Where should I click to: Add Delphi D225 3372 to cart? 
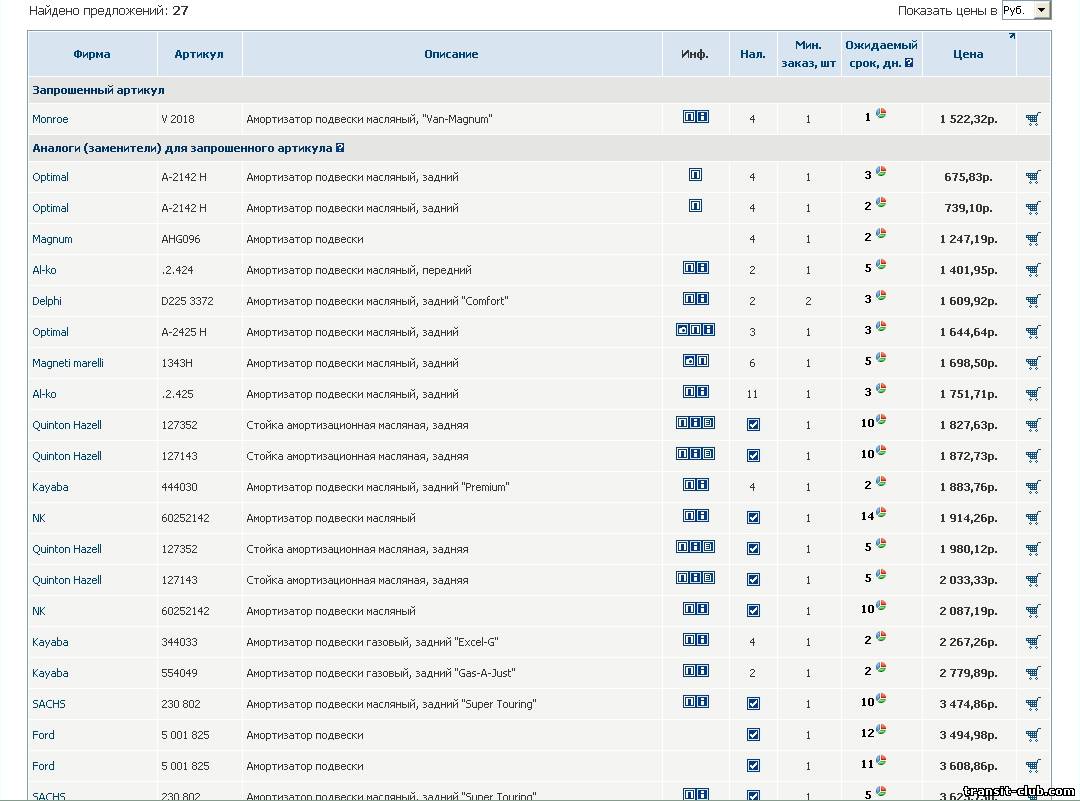pos(1032,301)
